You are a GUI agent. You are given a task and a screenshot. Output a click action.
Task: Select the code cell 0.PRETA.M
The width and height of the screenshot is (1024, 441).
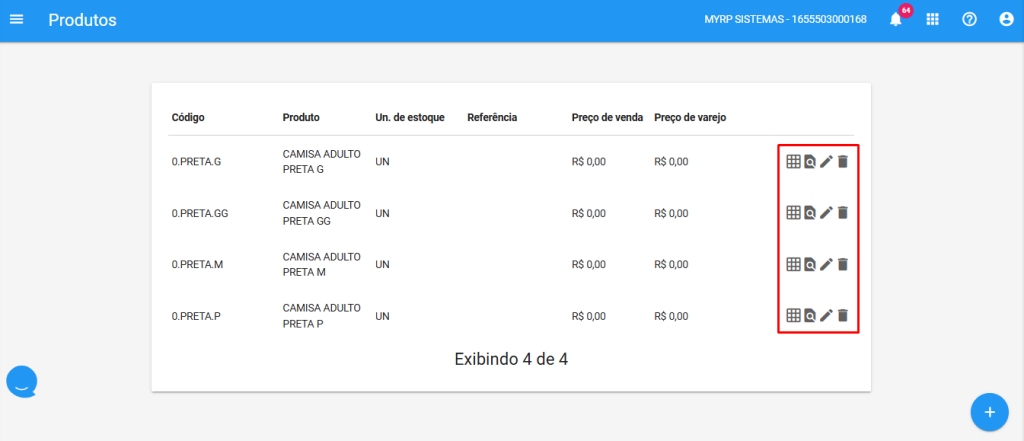coord(197,265)
